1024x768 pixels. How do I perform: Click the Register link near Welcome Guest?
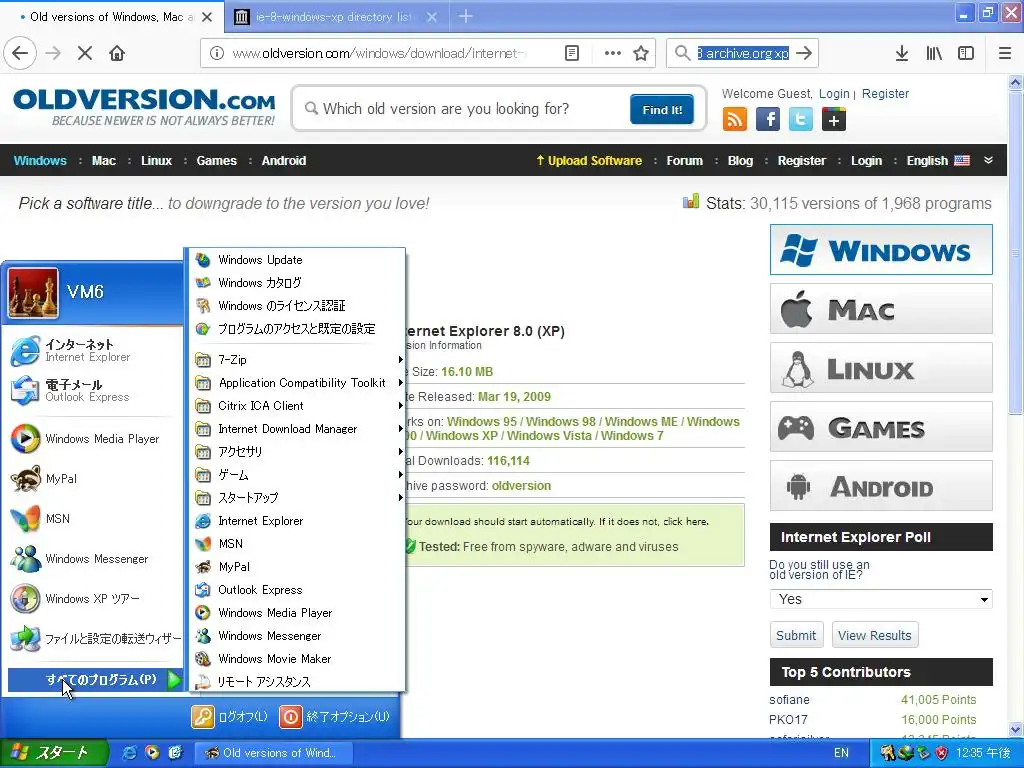[885, 93]
